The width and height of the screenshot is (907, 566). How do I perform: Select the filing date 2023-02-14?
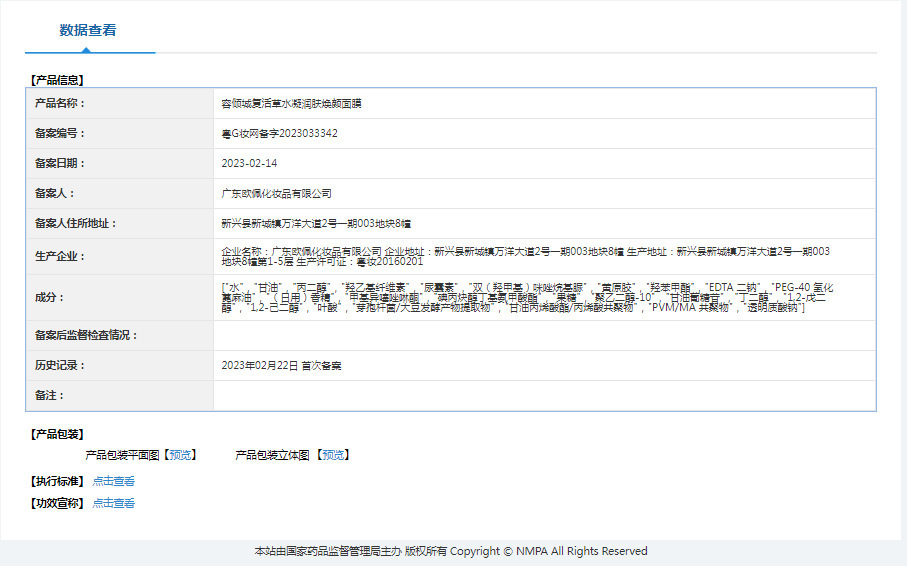coord(249,164)
